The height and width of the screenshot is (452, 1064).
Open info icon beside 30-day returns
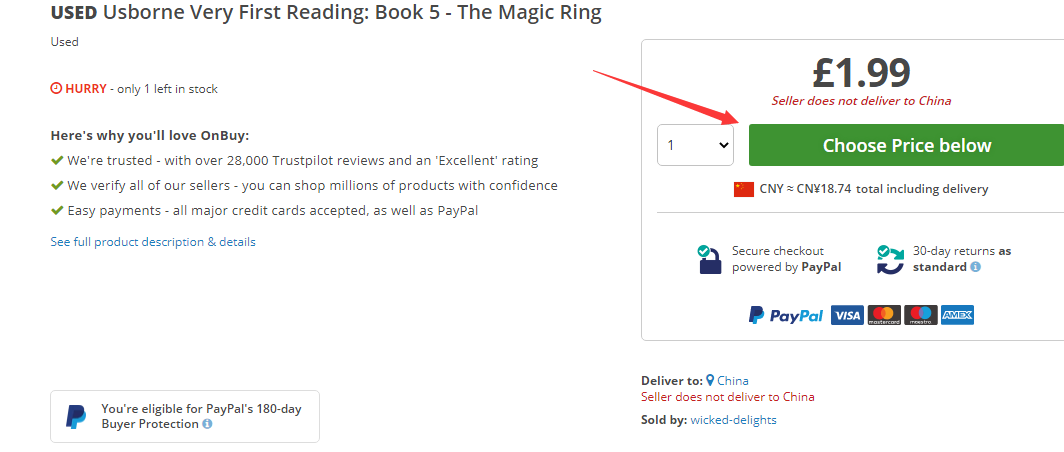pos(975,267)
